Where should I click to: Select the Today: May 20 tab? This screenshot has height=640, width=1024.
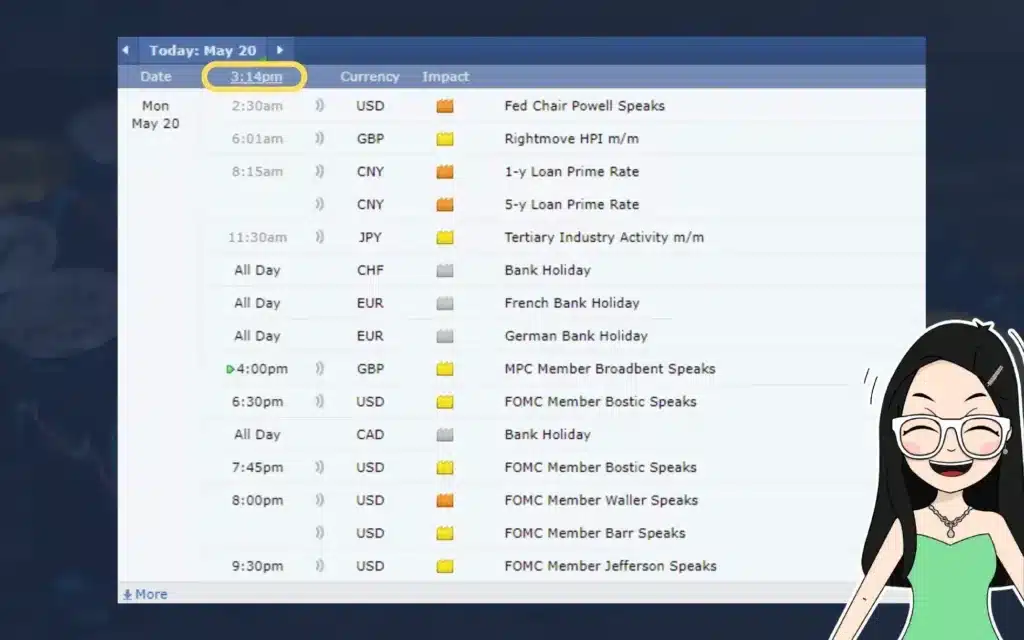click(x=202, y=50)
